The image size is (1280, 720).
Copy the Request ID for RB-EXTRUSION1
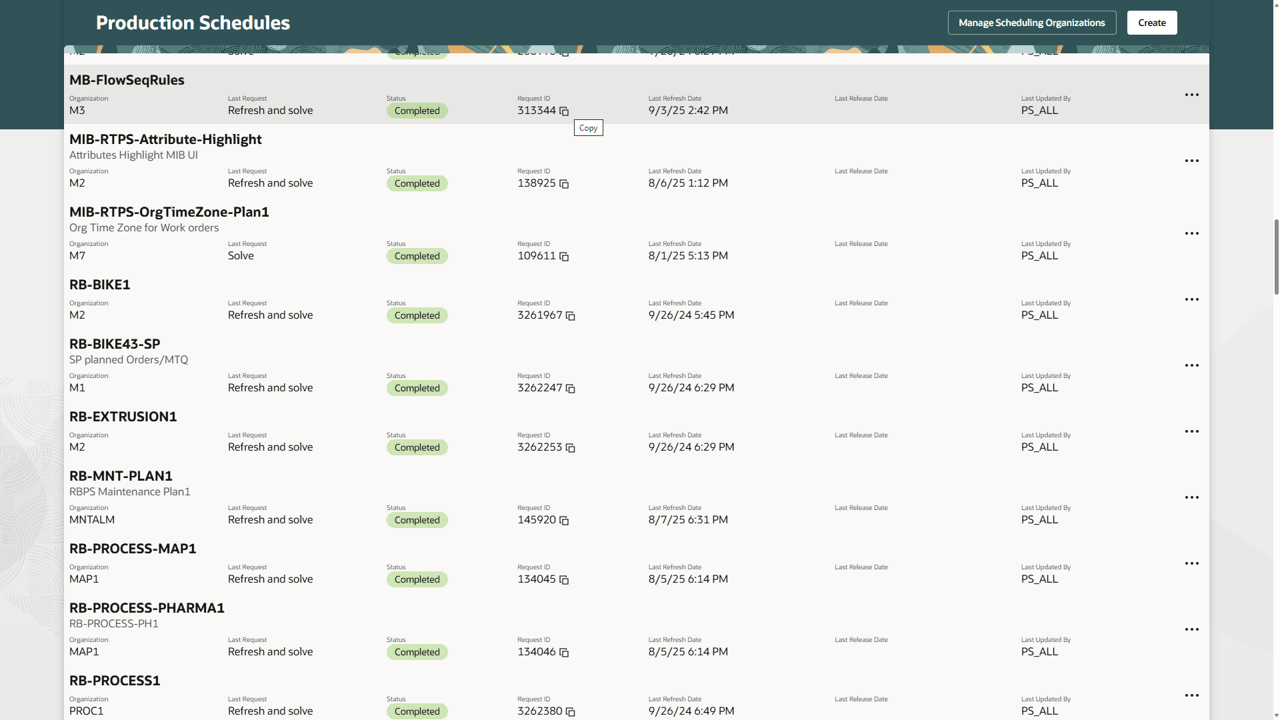pos(571,448)
